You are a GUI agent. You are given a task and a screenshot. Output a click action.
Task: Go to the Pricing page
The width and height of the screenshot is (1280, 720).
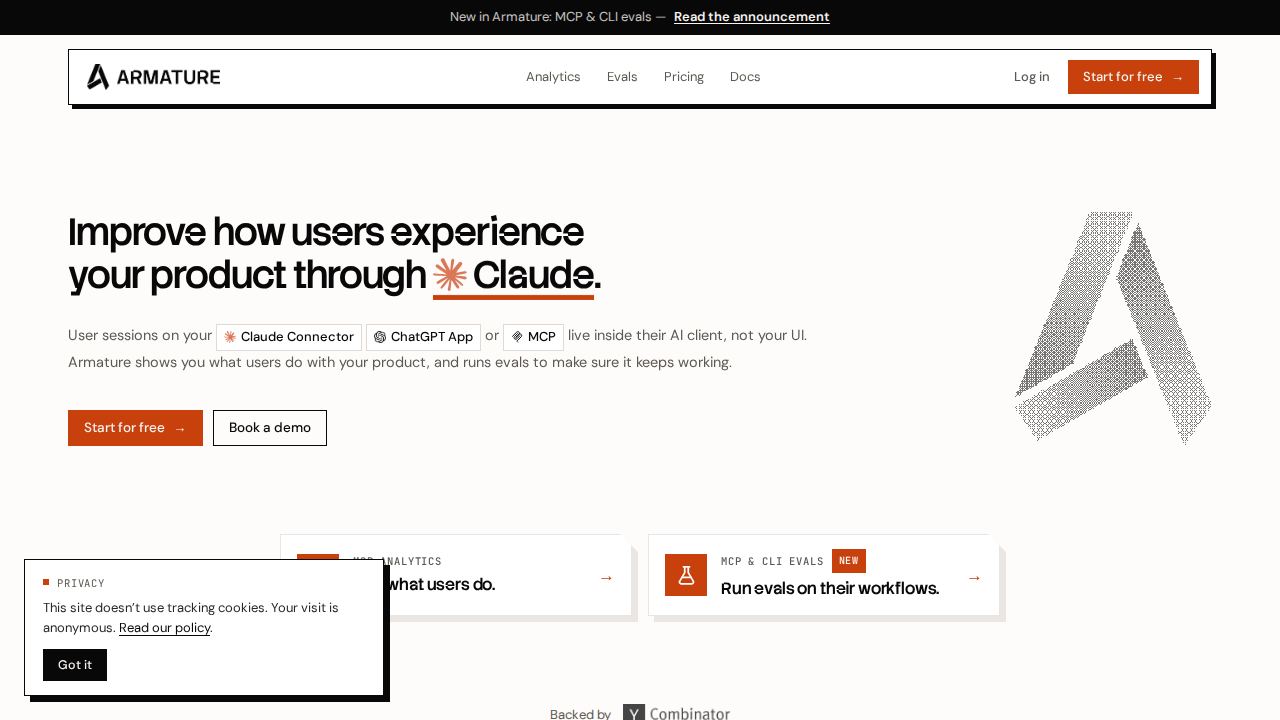[684, 77]
